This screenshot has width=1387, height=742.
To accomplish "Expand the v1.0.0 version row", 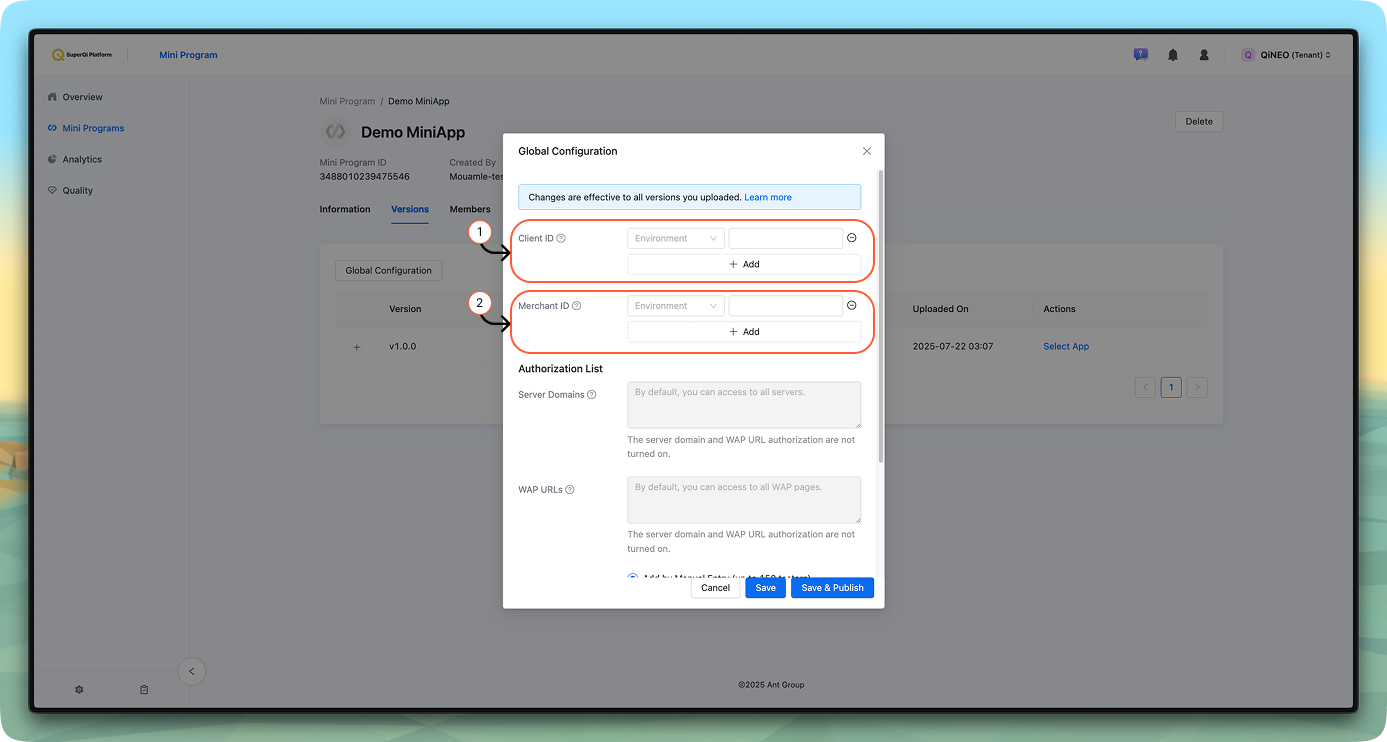I will click(x=356, y=347).
